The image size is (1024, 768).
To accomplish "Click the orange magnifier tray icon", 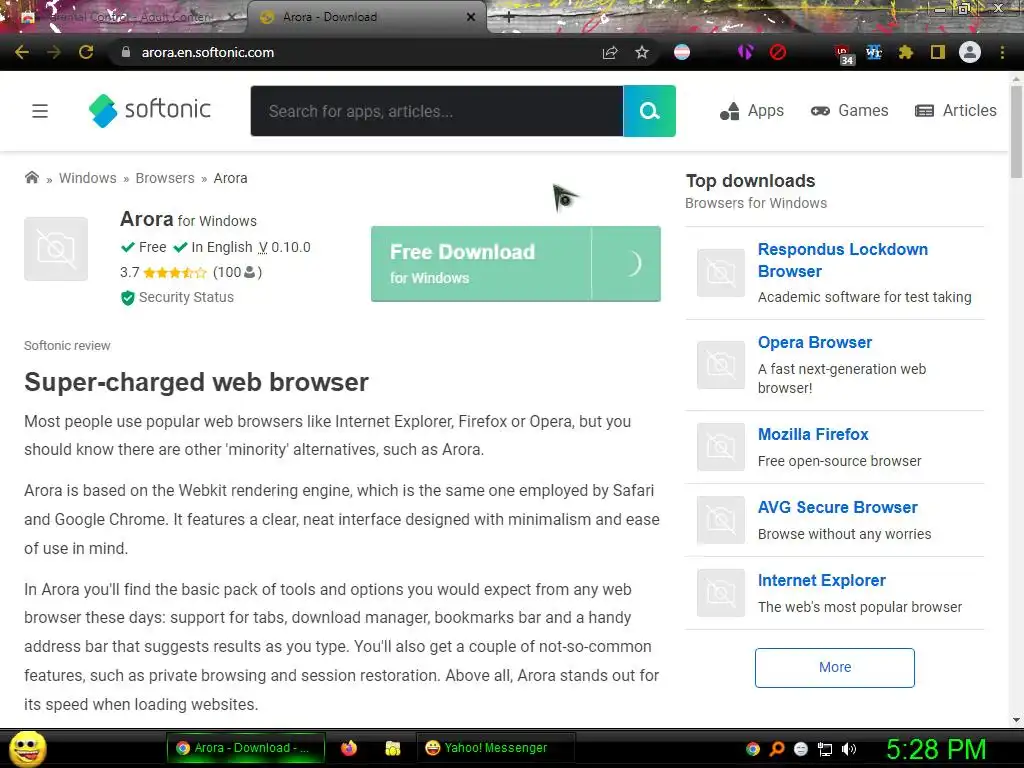I will (x=776, y=749).
